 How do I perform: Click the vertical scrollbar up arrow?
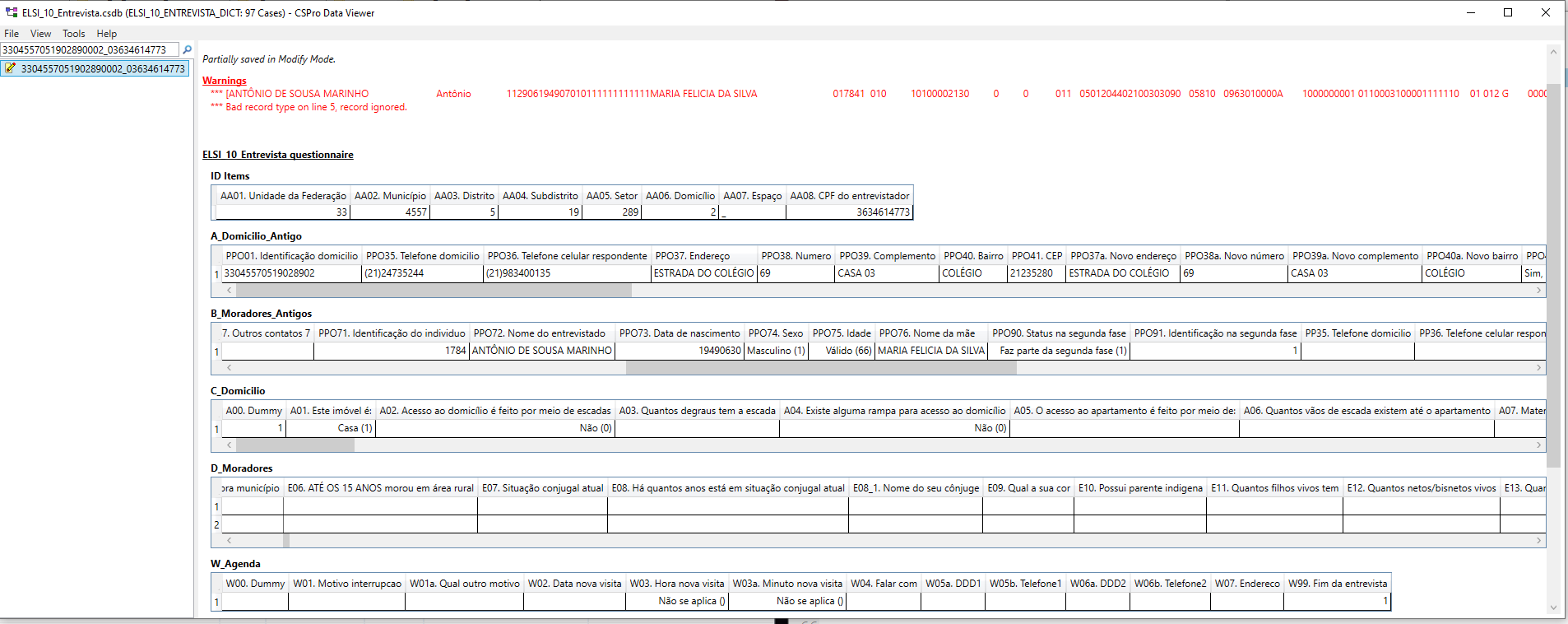(1553, 51)
